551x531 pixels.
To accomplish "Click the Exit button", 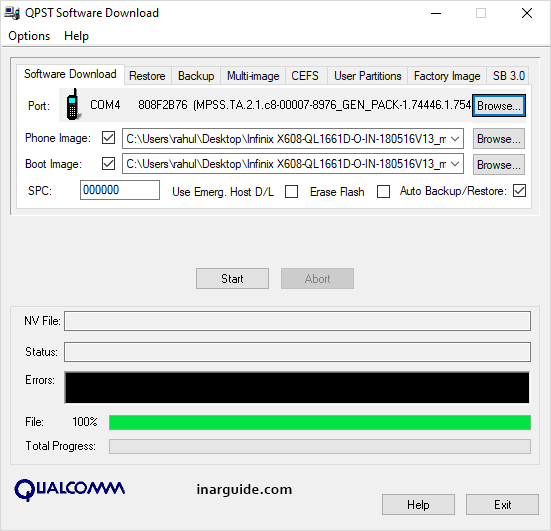I will point(503,505).
